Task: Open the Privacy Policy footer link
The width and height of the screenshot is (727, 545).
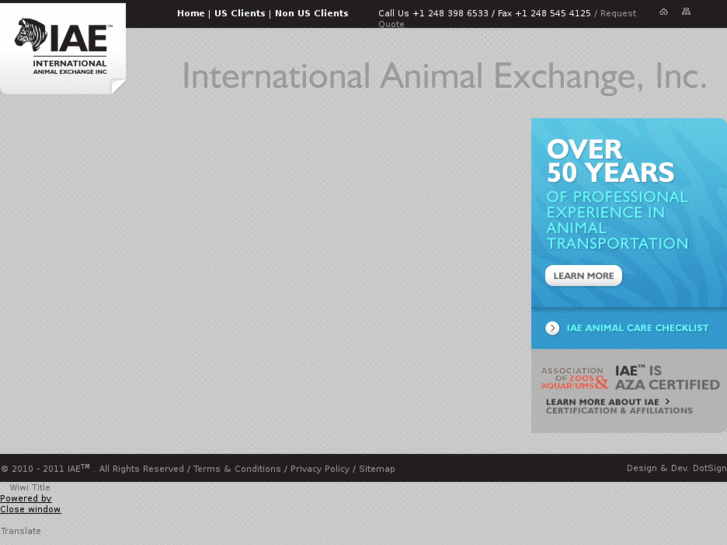Action: click(x=320, y=469)
